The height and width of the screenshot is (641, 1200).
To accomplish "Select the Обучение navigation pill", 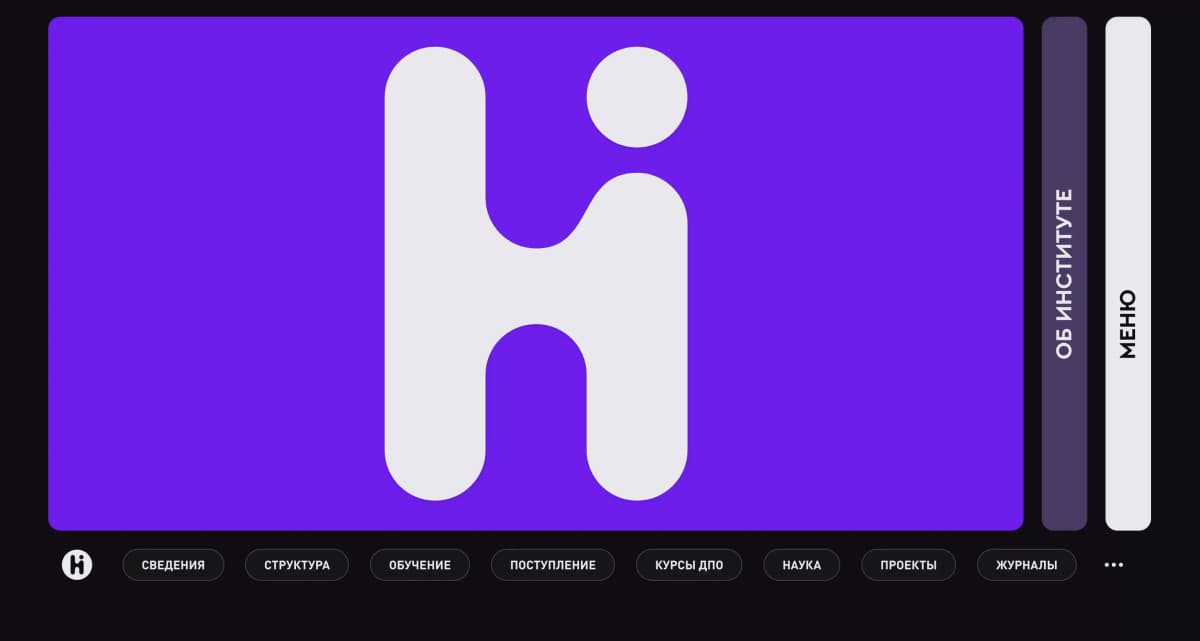I will tap(419, 565).
